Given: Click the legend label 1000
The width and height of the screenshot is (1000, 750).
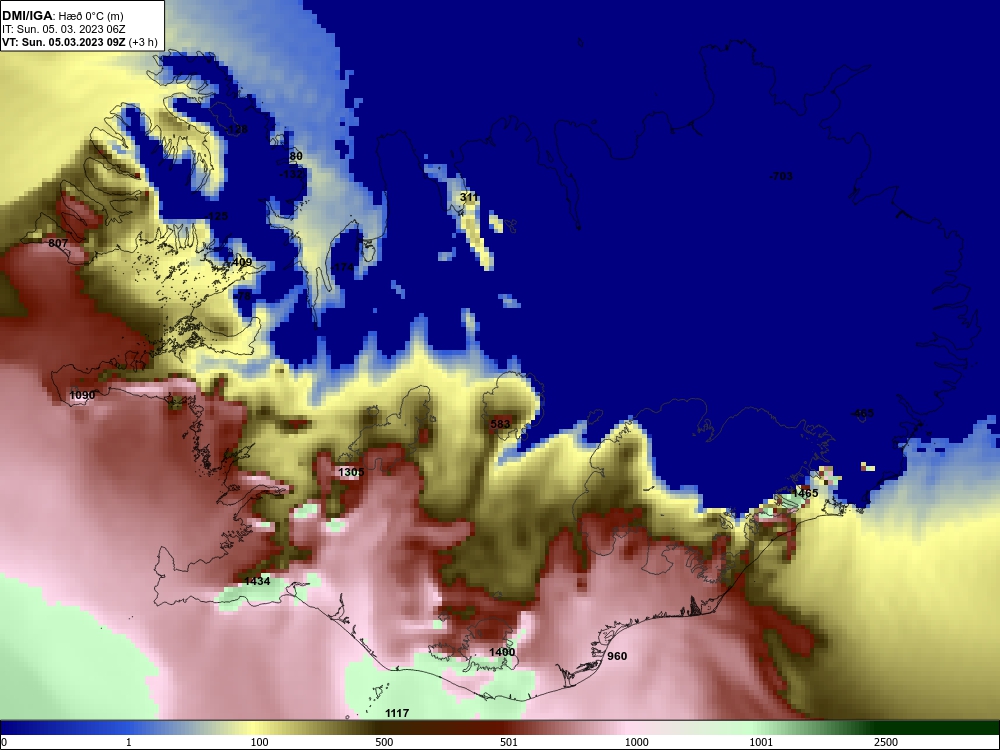Looking at the screenshot, I should click(x=636, y=742).
